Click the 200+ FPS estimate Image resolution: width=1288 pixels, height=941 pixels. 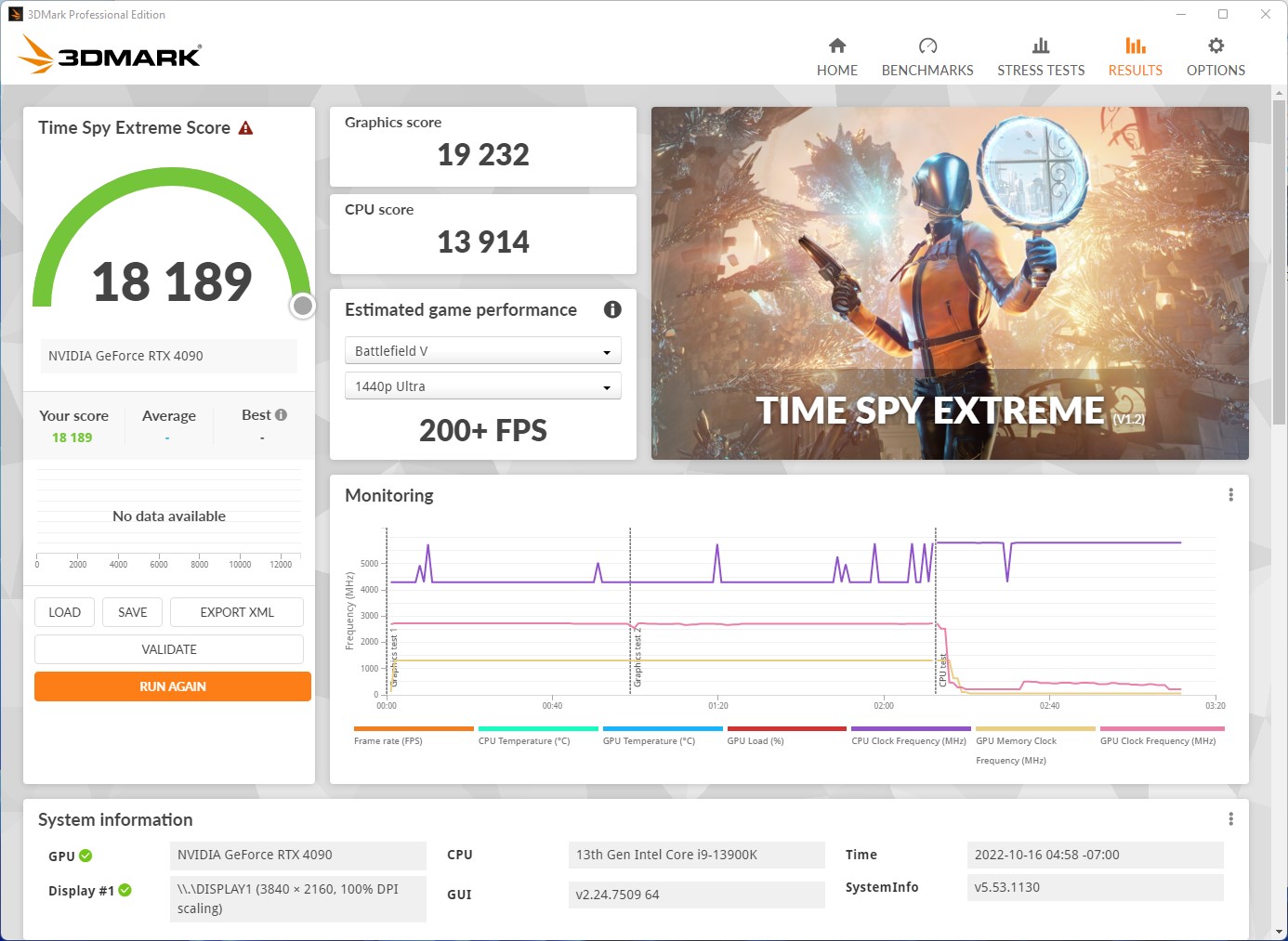point(483,430)
